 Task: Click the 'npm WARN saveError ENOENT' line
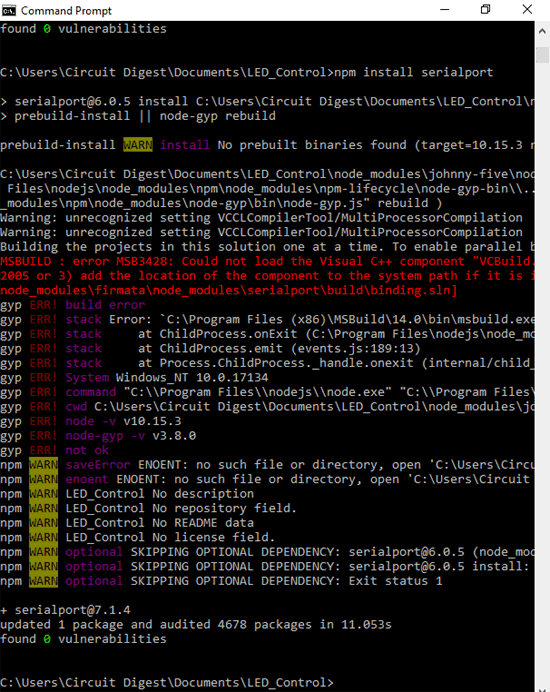click(267, 465)
